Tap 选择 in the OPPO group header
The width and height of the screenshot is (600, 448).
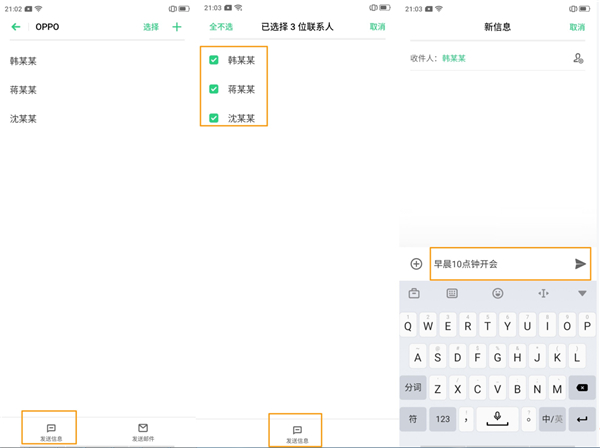tap(151, 27)
